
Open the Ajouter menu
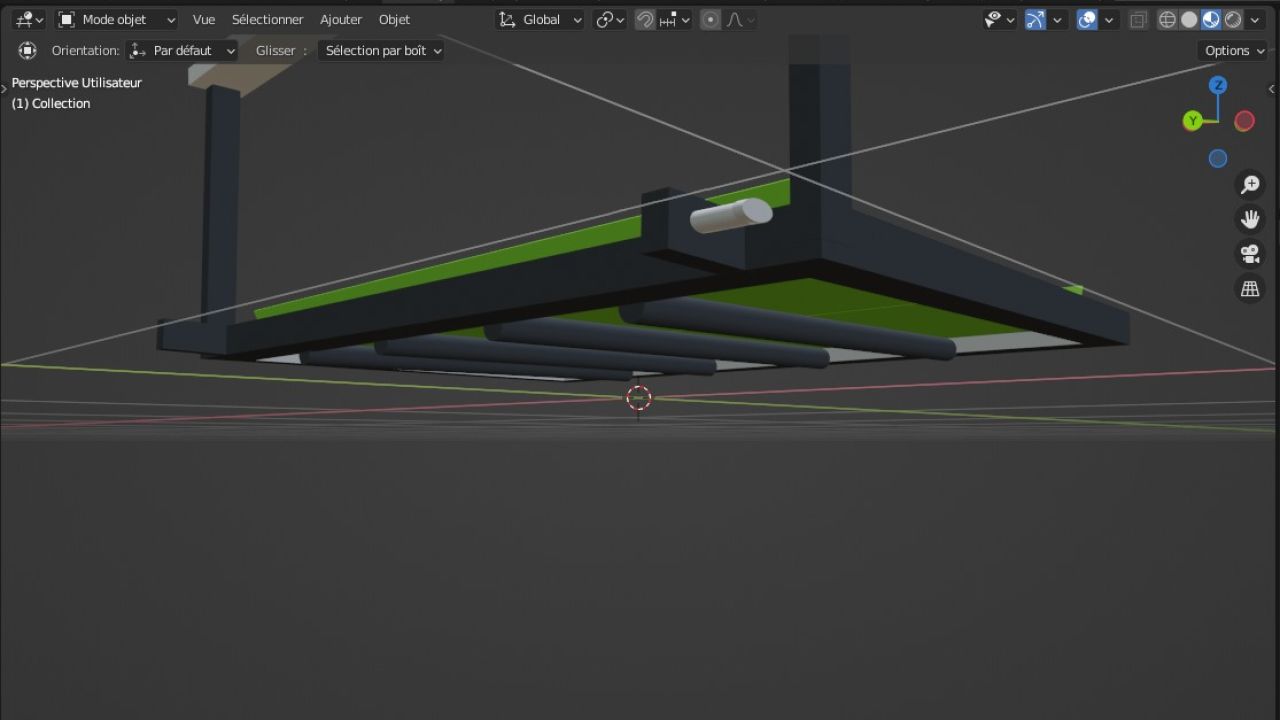pyautogui.click(x=341, y=20)
